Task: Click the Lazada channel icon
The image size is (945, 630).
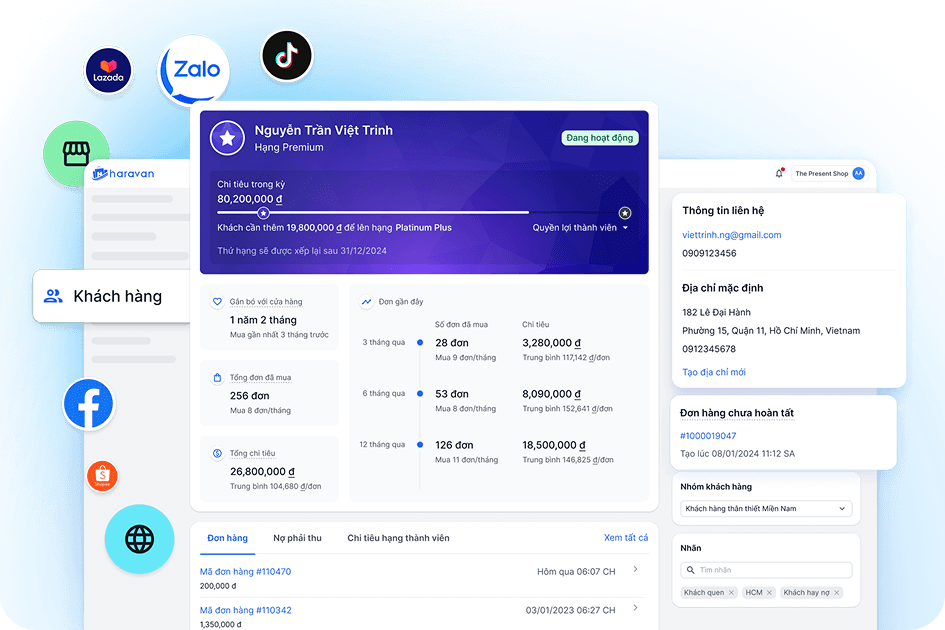Action: pos(108,70)
